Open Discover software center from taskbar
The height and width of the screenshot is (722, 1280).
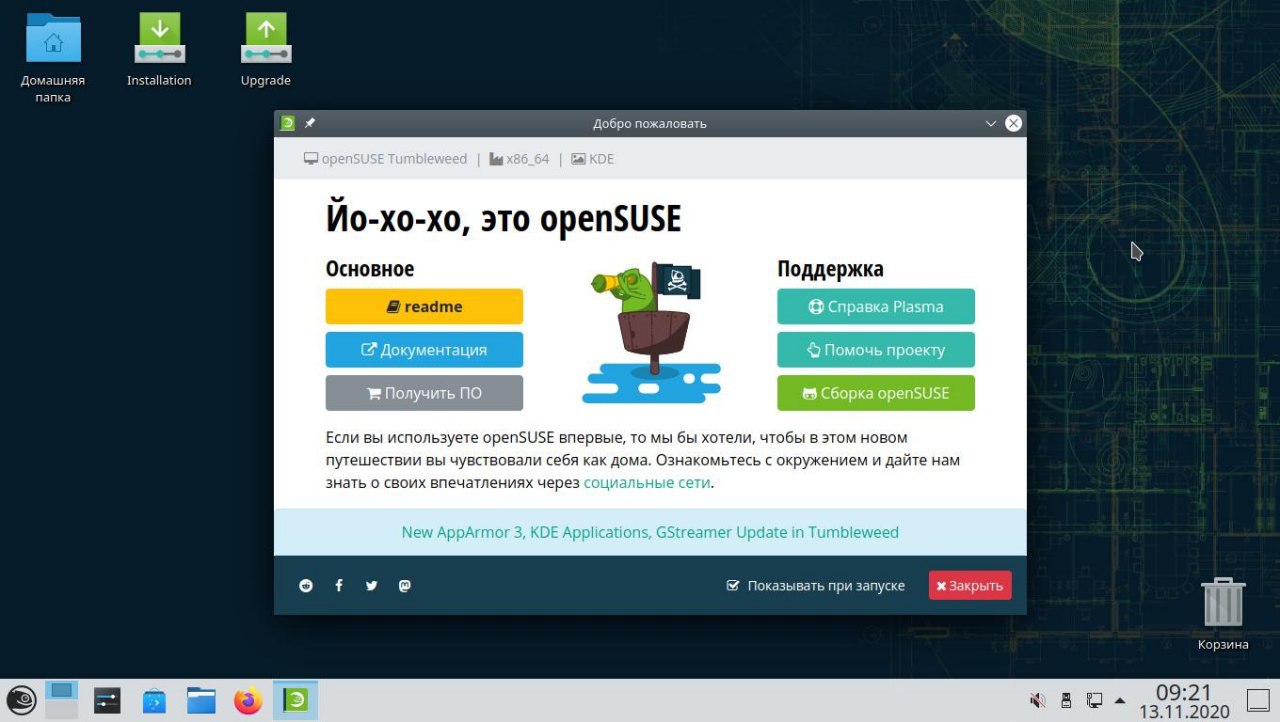coord(154,700)
